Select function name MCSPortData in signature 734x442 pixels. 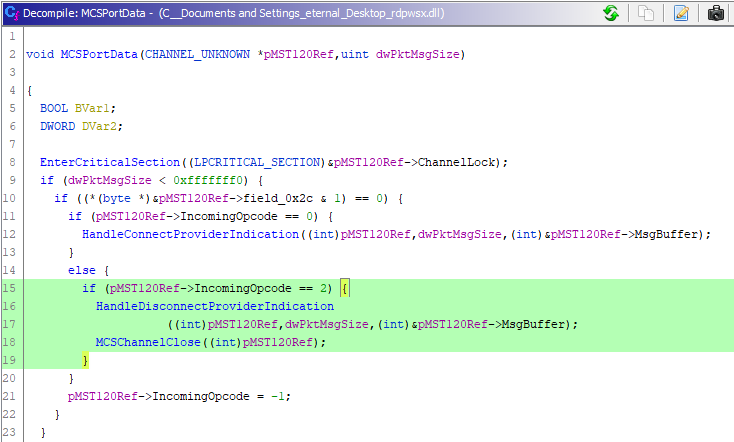[99, 54]
